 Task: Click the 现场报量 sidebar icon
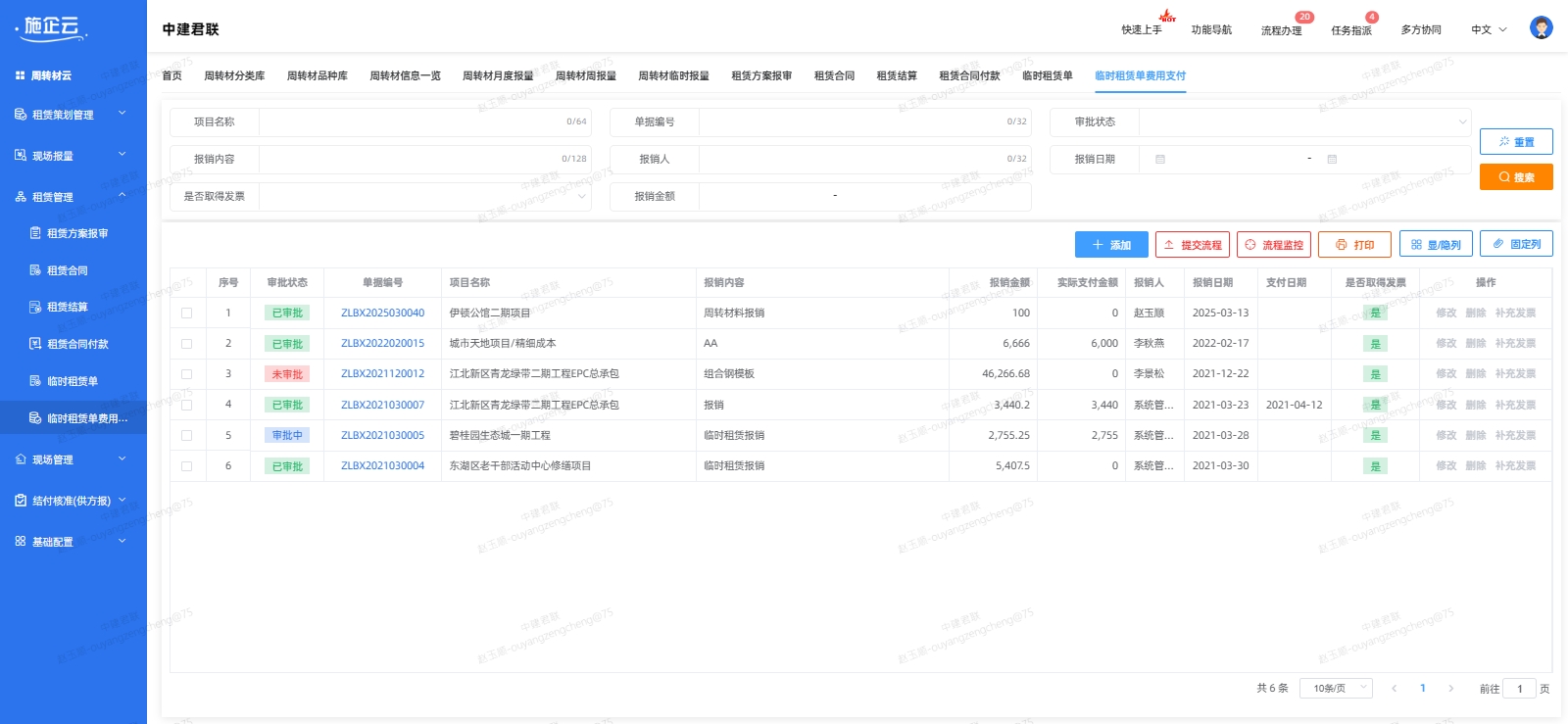[21, 156]
